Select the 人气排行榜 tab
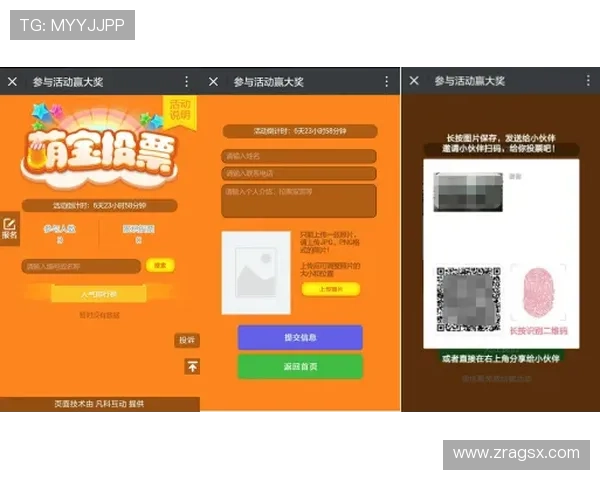This screenshot has width=600, height=480. tap(99, 294)
